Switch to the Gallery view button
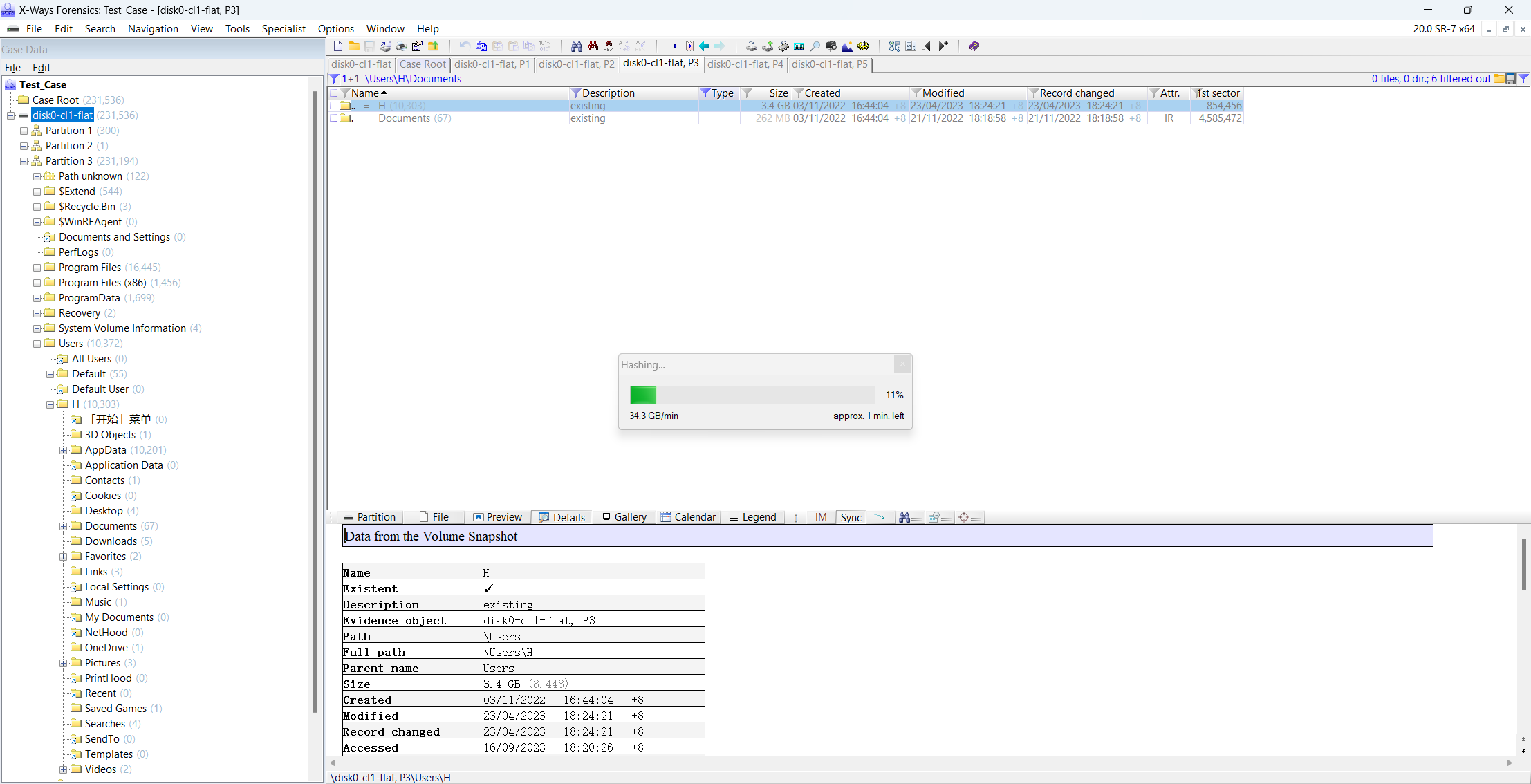The width and height of the screenshot is (1531, 784). click(x=624, y=517)
